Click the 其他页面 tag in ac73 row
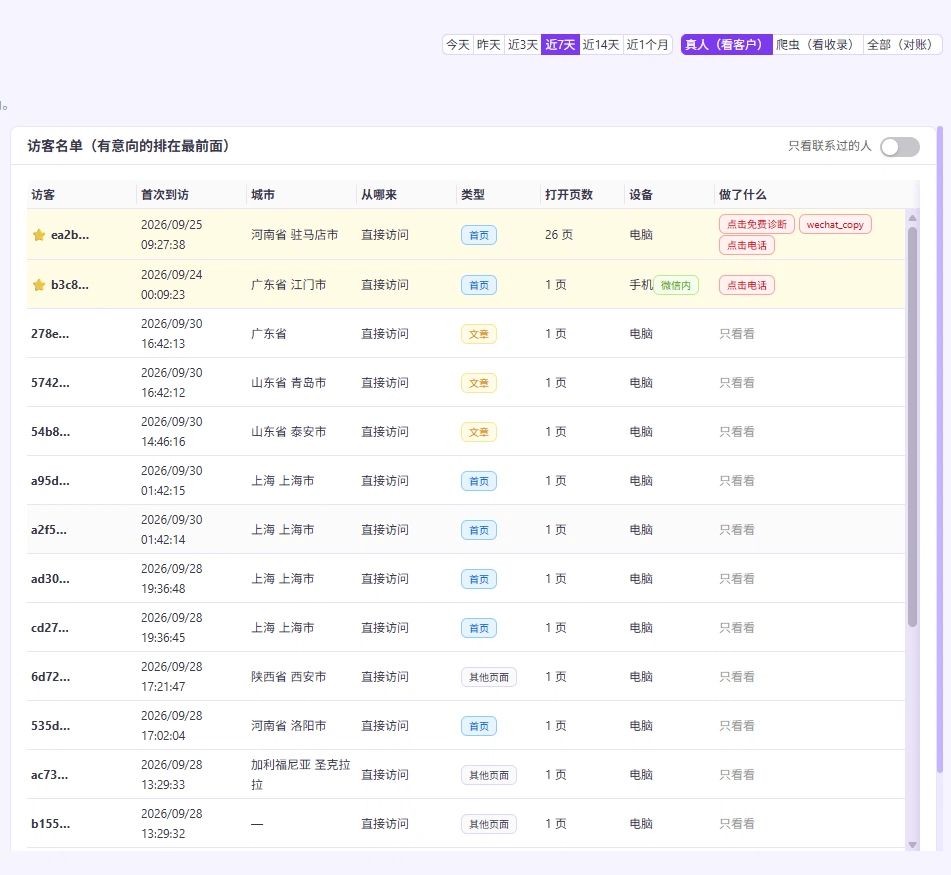951x875 pixels. pos(489,775)
